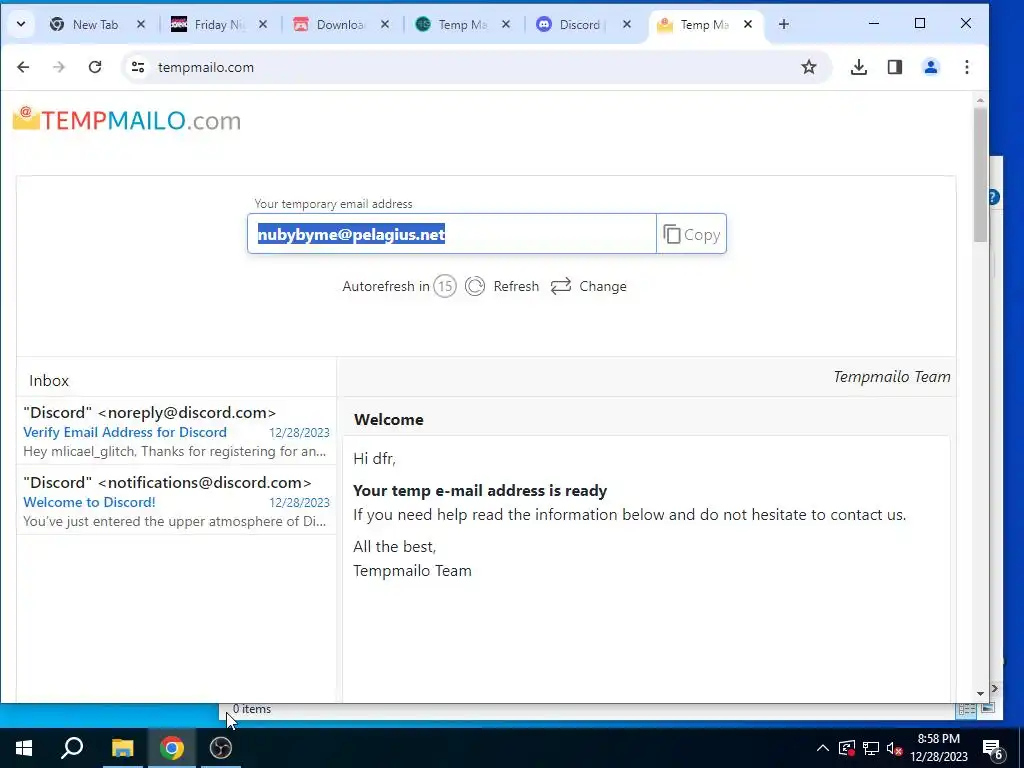Open Chrome downloads icon
This screenshot has width=1024, height=768.
[x=859, y=67]
